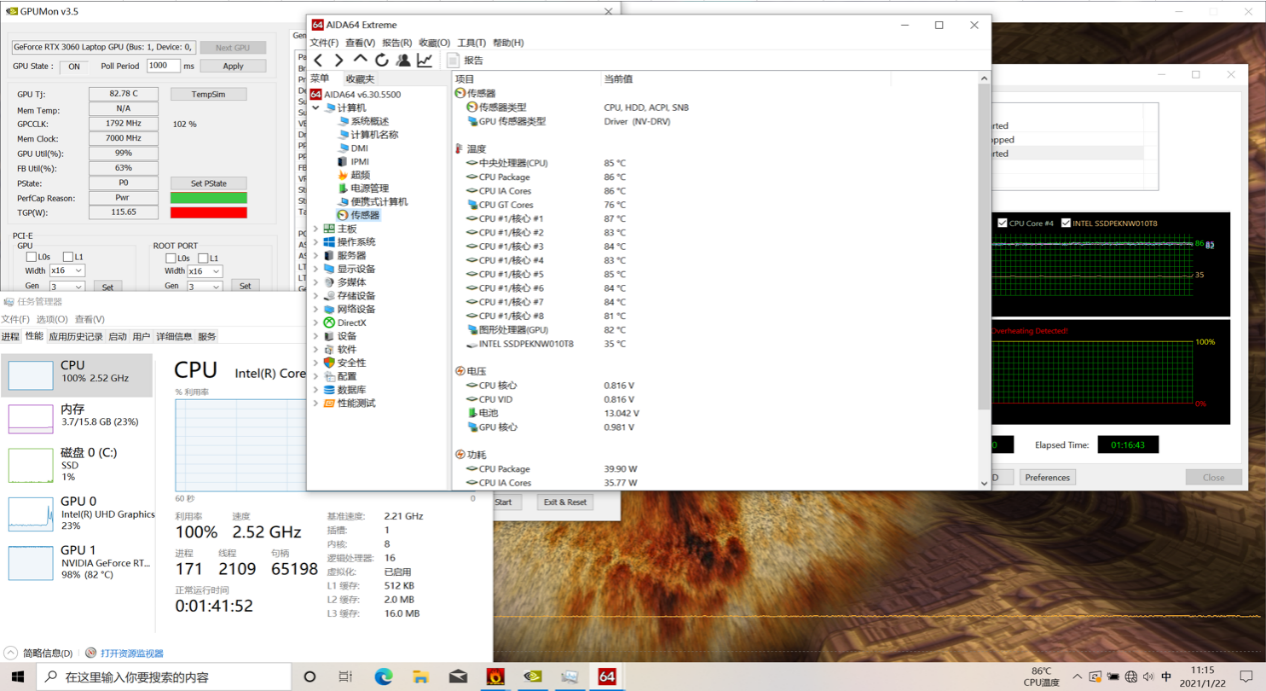1266x691 pixels.
Task: Select 传感器 sensor tree item
Action: pyautogui.click(x=359, y=215)
